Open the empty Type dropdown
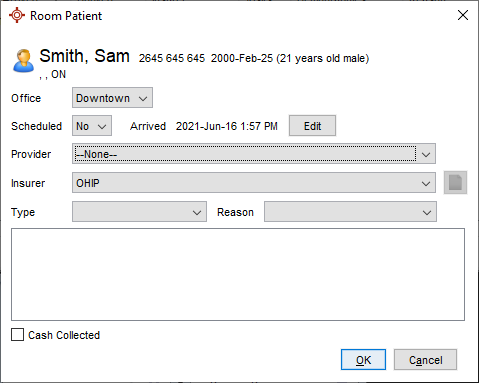The height and width of the screenshot is (383, 479). tap(139, 211)
